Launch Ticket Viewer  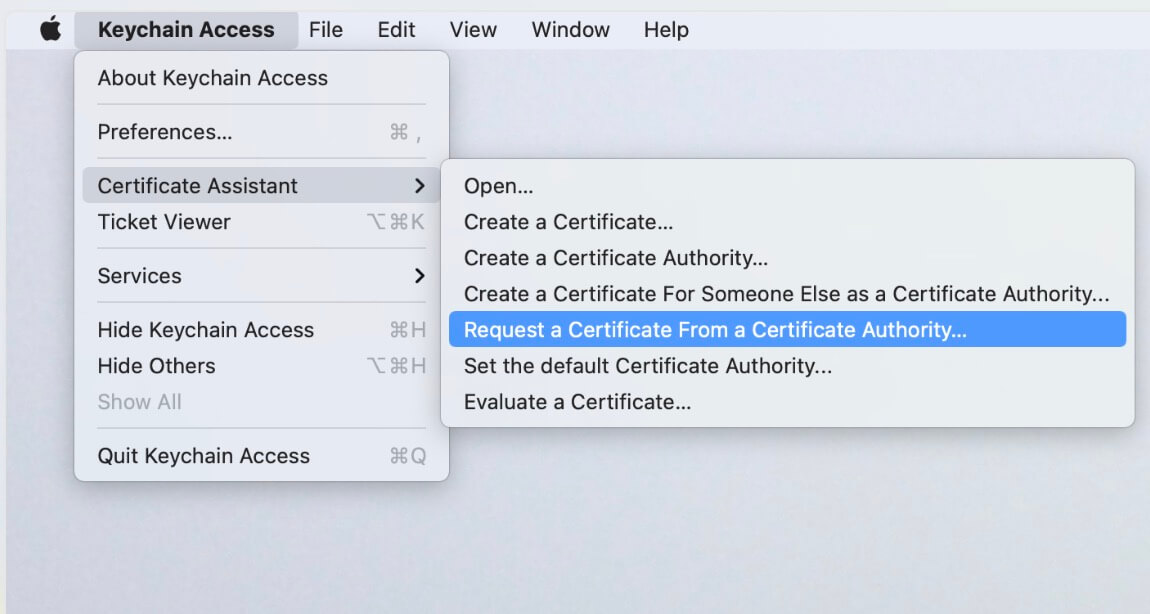[x=164, y=222]
